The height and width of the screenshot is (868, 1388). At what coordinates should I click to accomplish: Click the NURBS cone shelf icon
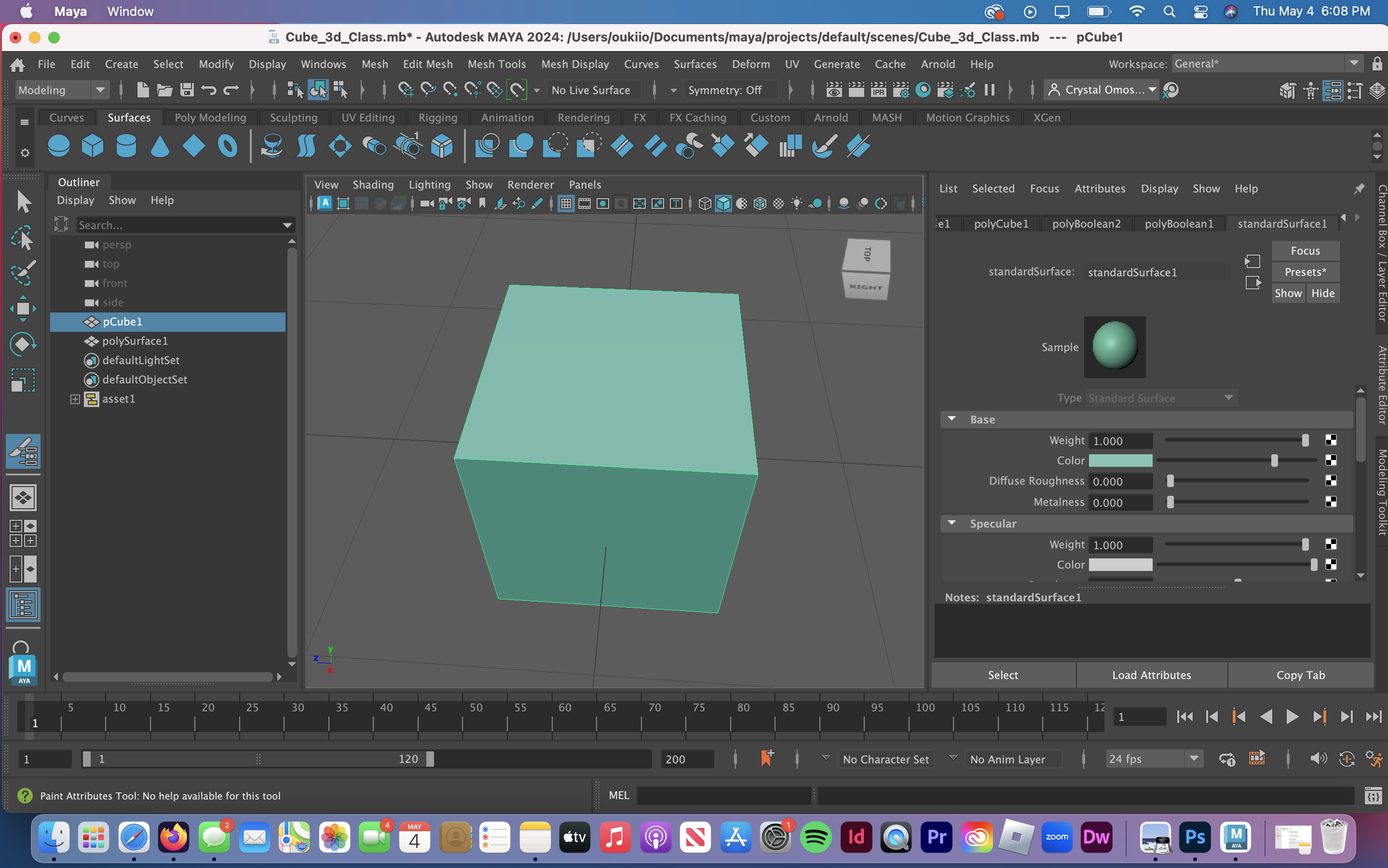[x=160, y=146]
